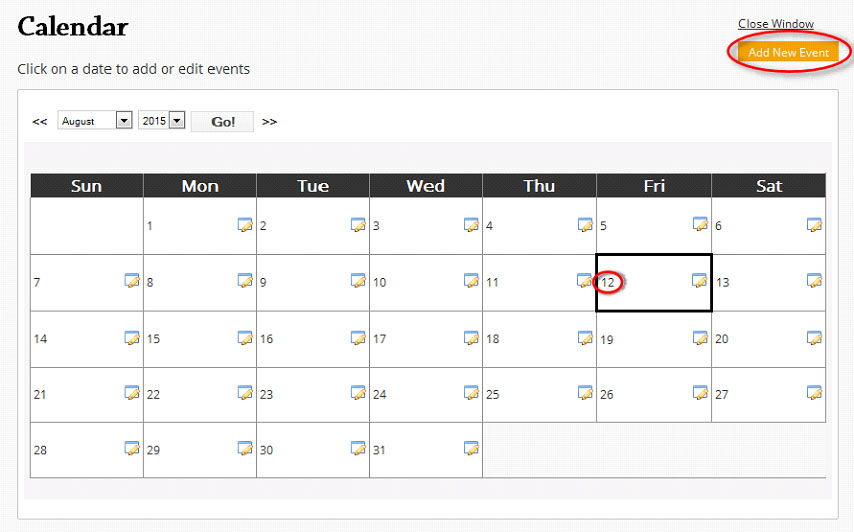Click date number 7

pyautogui.click(x=37, y=283)
